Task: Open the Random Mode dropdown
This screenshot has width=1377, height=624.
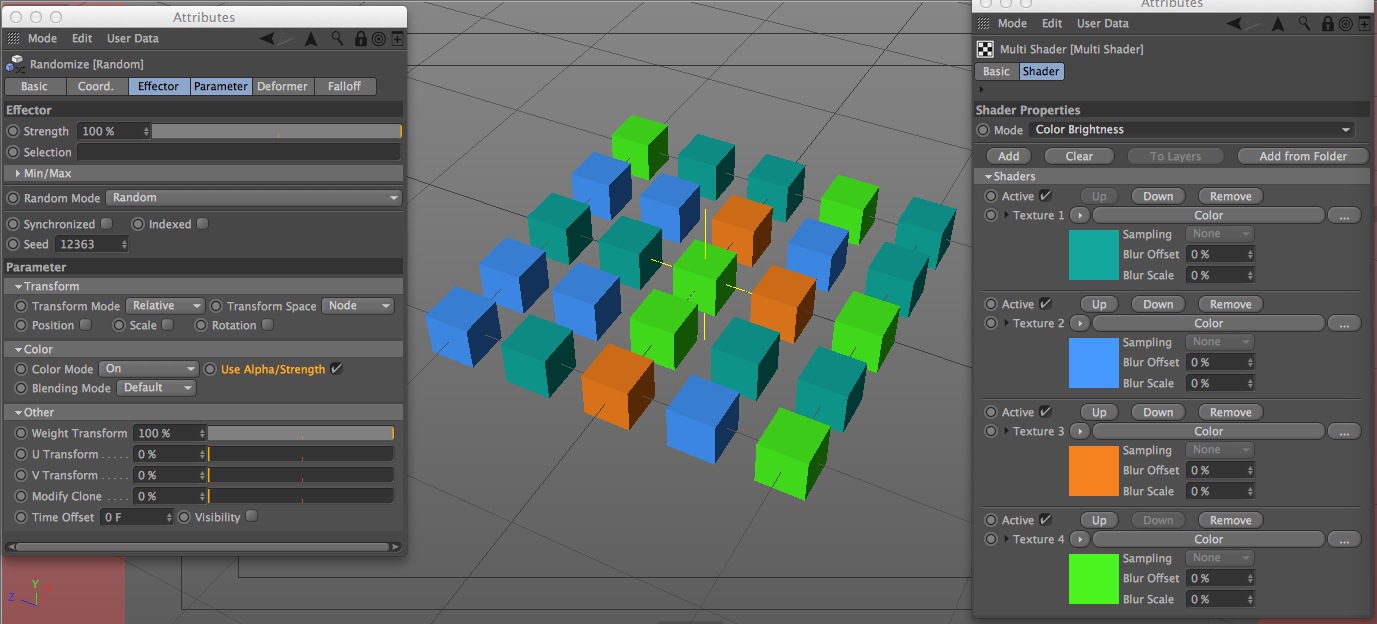Action: [x=254, y=198]
